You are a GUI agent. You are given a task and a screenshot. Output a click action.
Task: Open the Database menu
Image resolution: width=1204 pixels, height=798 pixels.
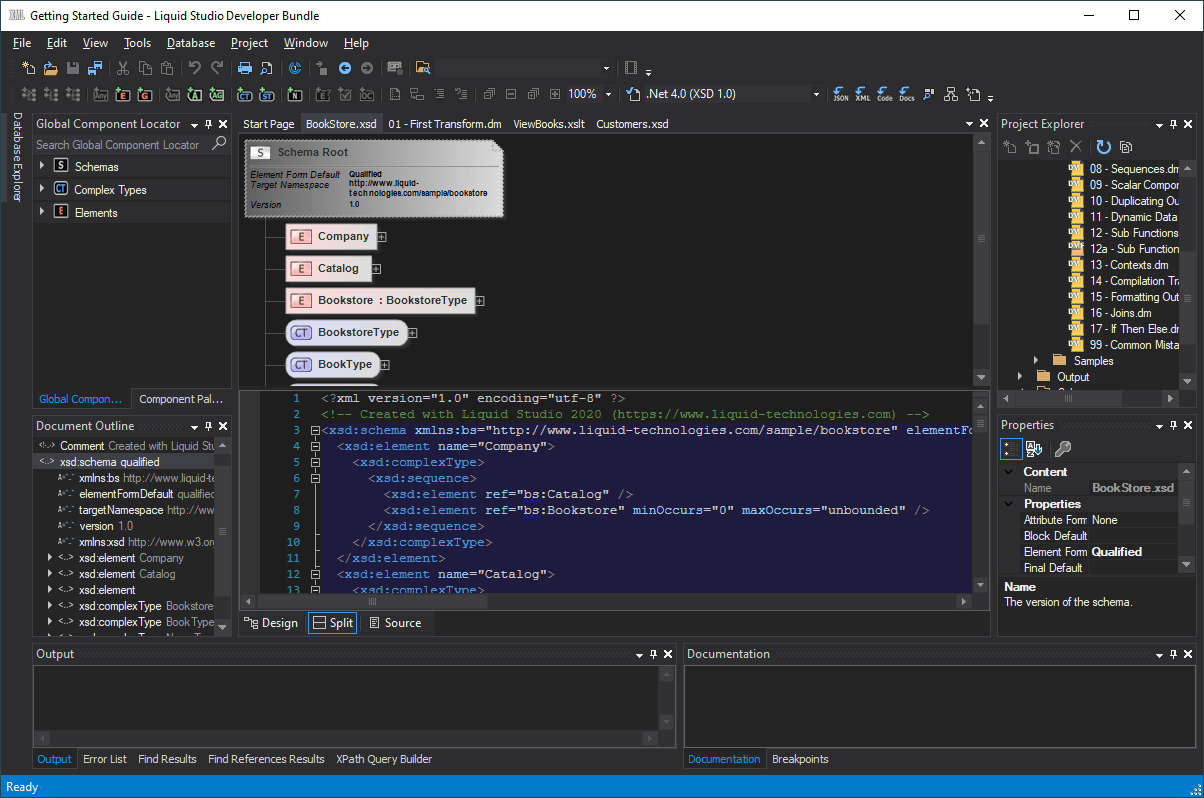coord(191,43)
